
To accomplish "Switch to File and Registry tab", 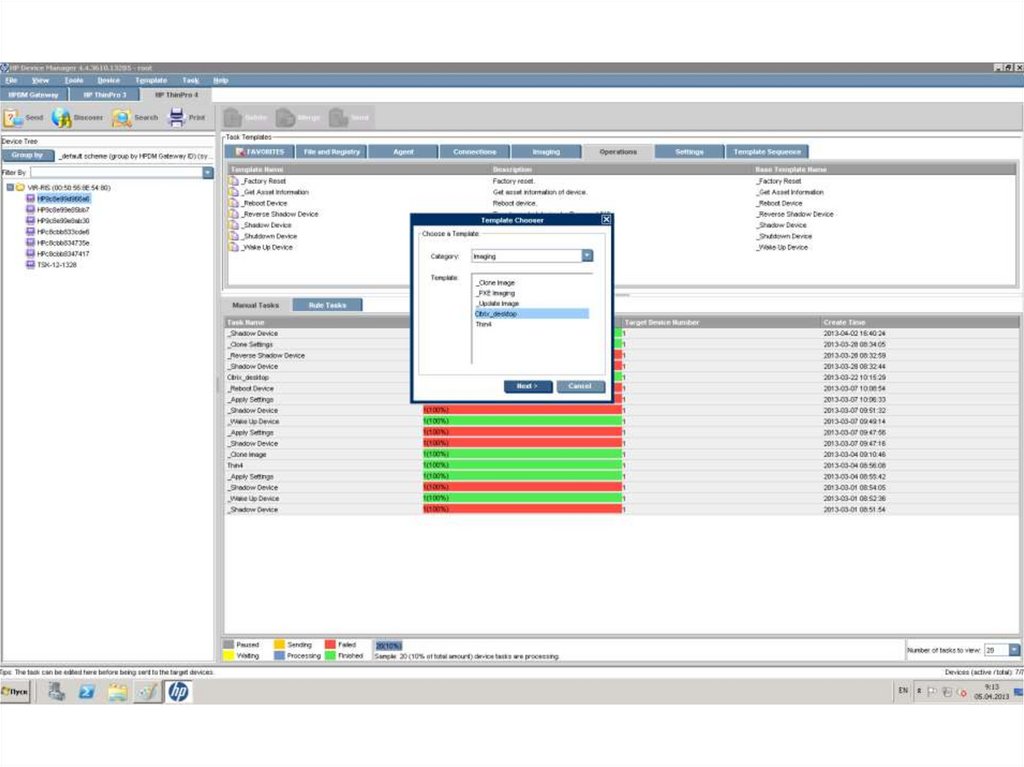I will (x=331, y=152).
